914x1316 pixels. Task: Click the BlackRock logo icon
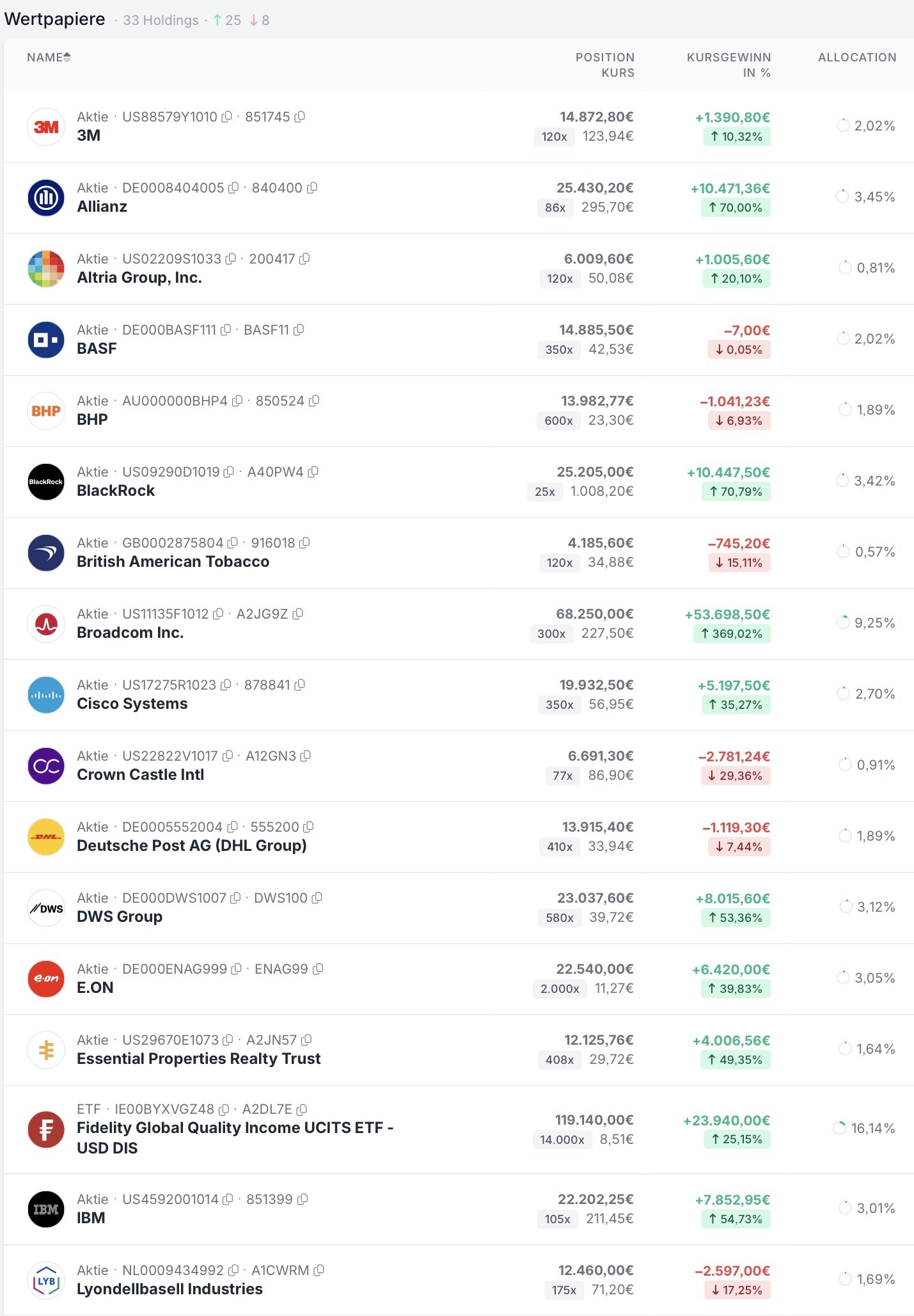[46, 482]
